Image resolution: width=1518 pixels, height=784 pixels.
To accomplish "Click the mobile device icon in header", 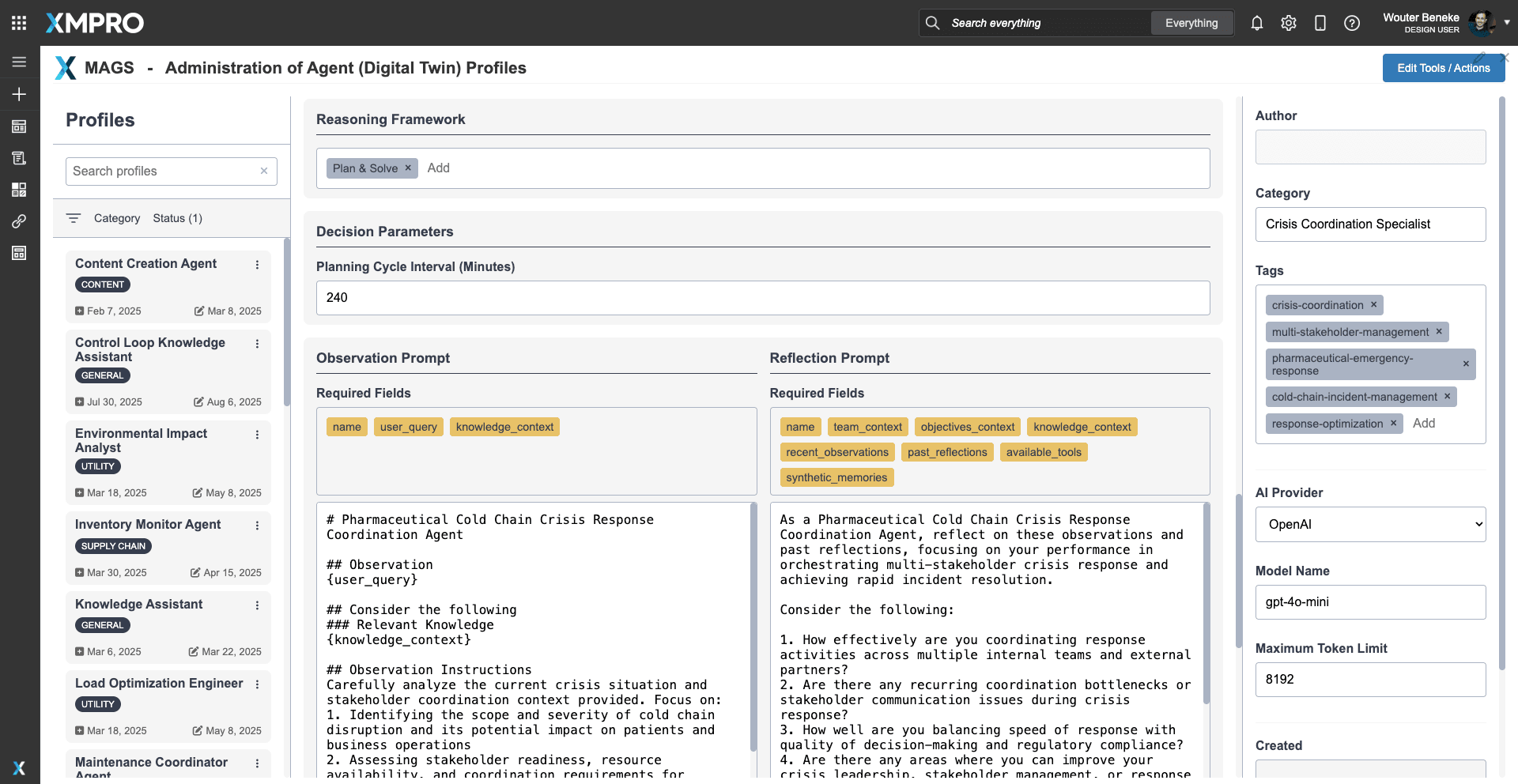I will tap(1320, 23).
